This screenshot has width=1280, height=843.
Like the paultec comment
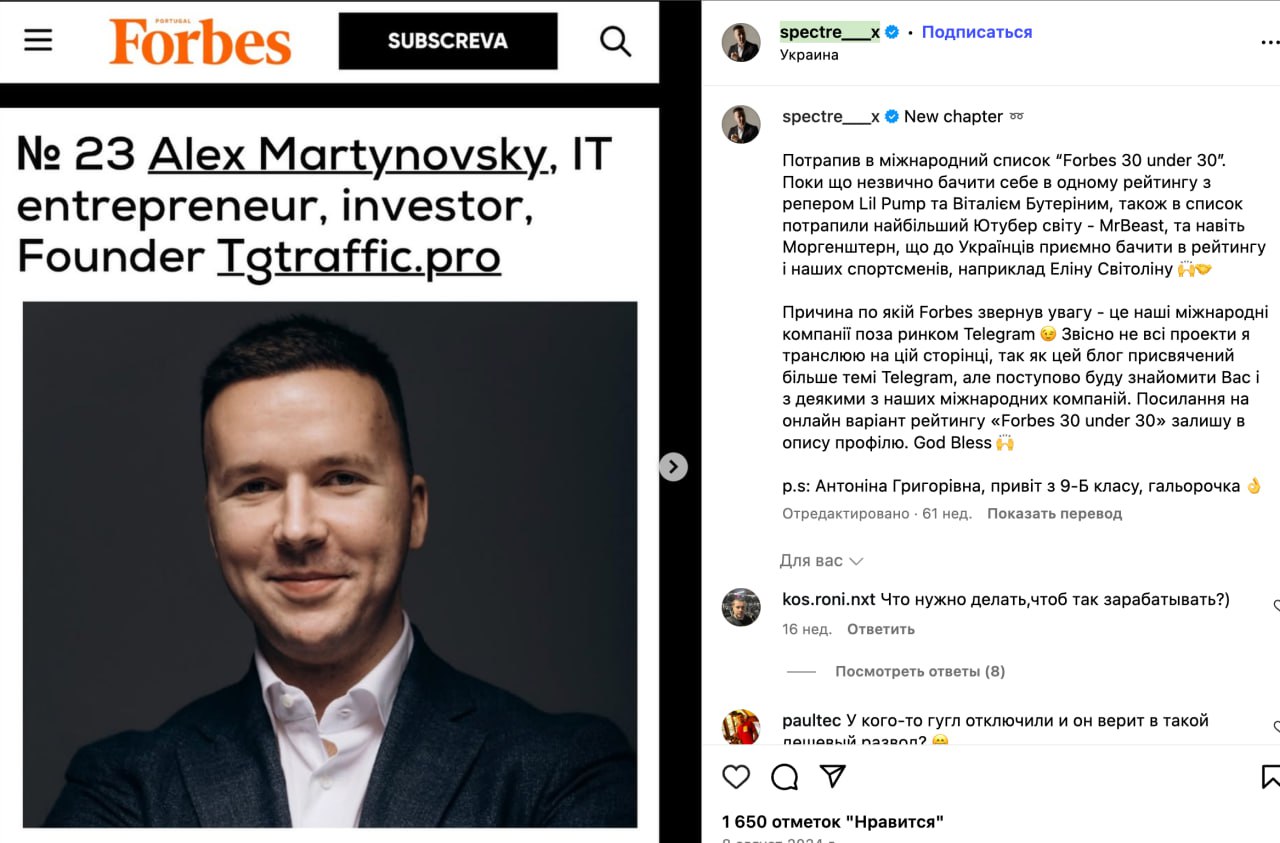[1275, 726]
